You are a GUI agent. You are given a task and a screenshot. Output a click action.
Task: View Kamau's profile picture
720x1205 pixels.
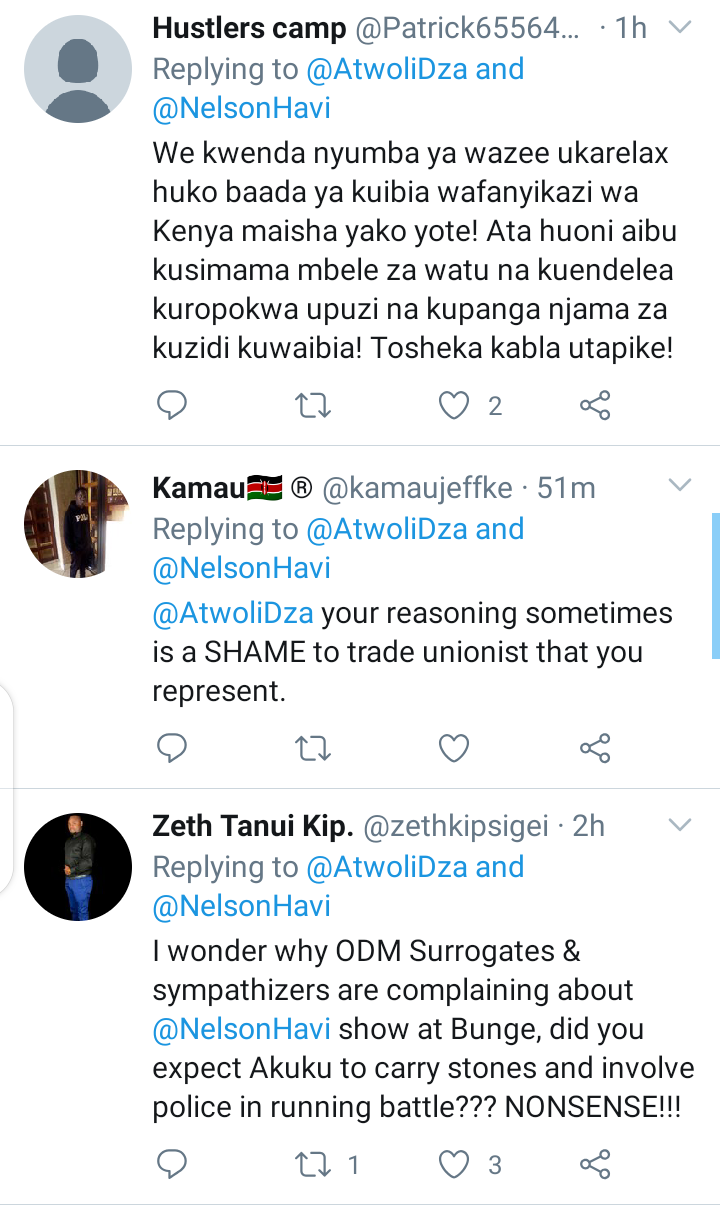point(78,524)
